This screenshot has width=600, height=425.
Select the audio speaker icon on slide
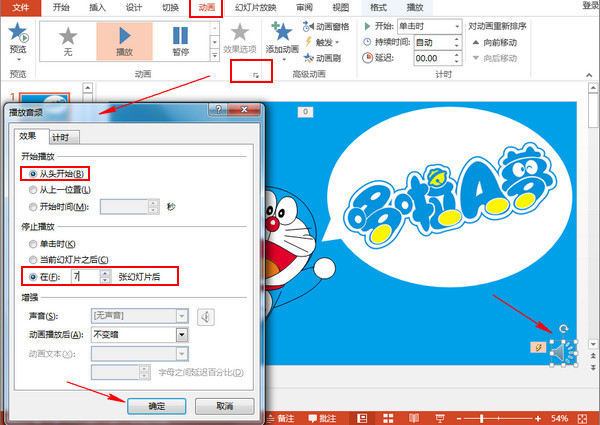click(x=563, y=353)
